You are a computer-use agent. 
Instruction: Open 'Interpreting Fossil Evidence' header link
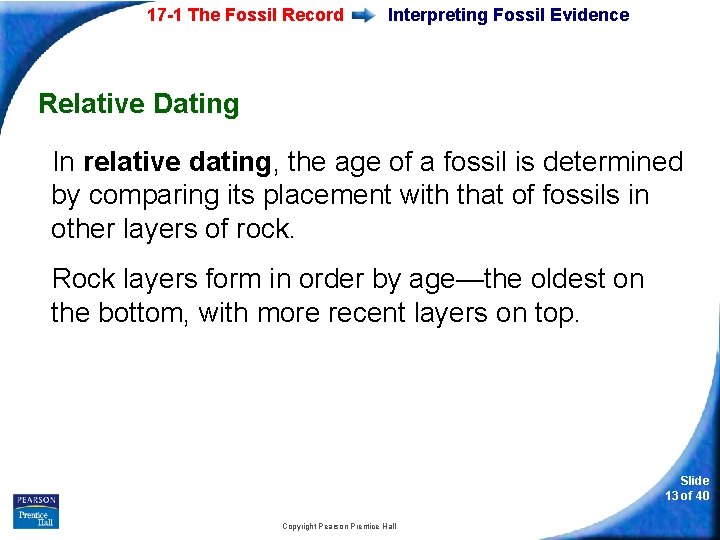coord(508,15)
